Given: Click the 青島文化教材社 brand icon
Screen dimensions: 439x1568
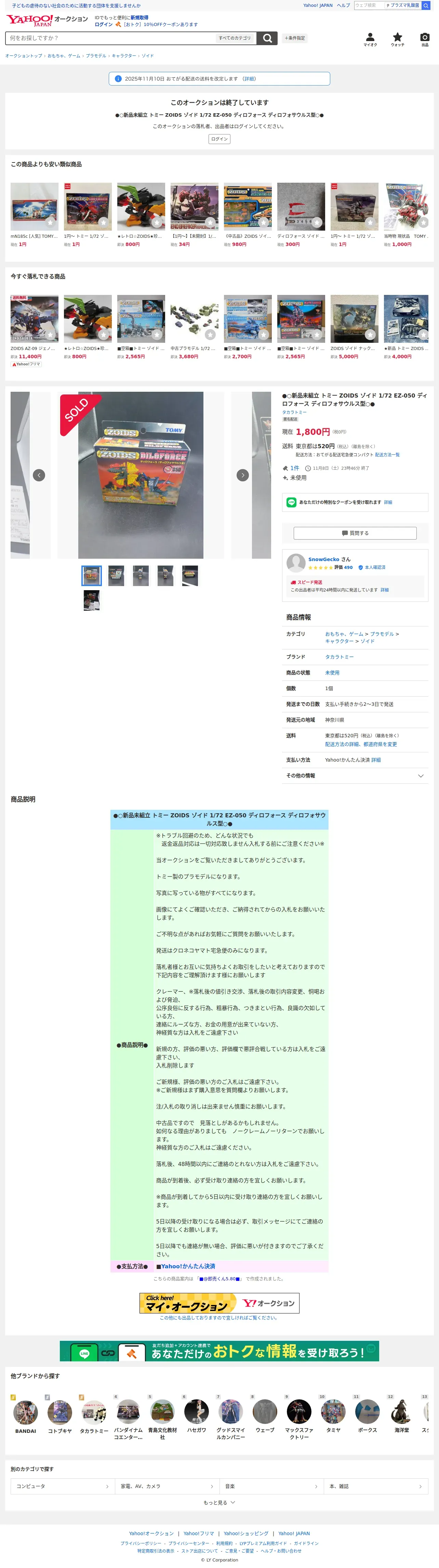Looking at the screenshot, I should (x=162, y=1412).
